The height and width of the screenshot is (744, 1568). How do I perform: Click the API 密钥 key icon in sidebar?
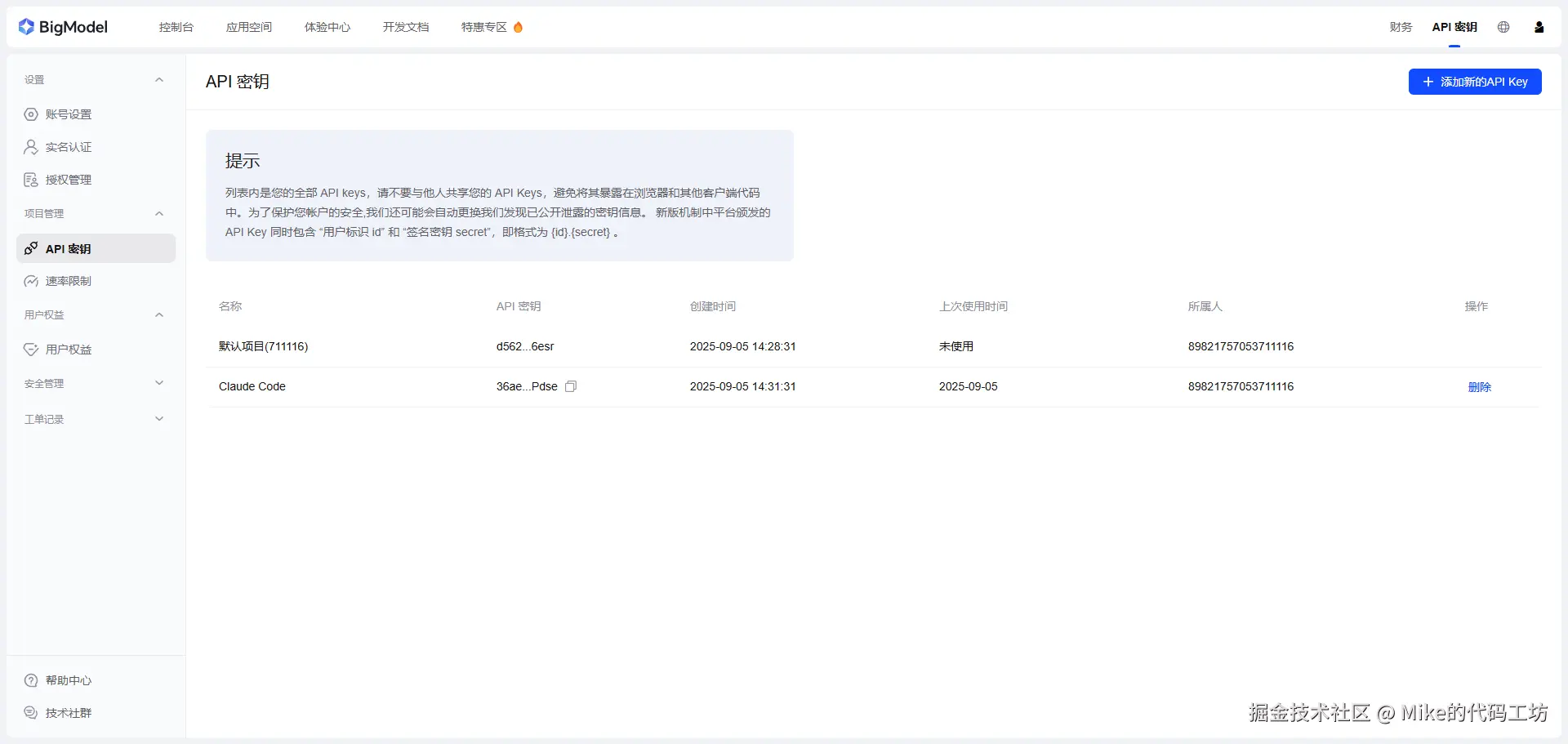[x=31, y=248]
